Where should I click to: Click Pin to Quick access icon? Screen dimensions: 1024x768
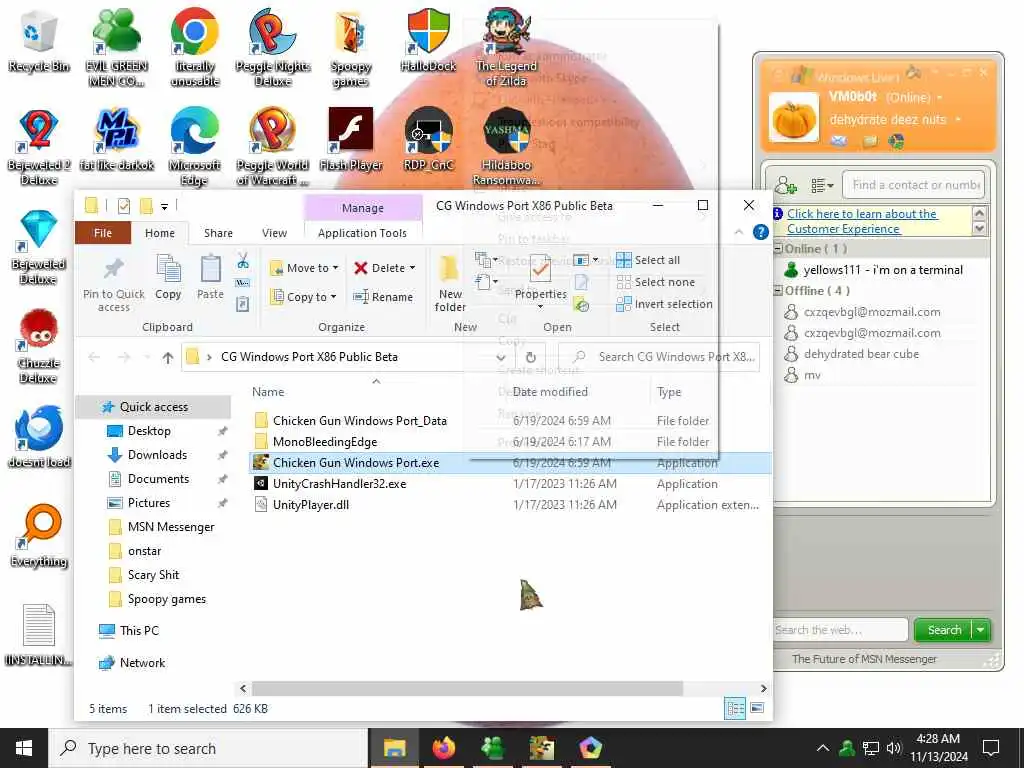114,283
